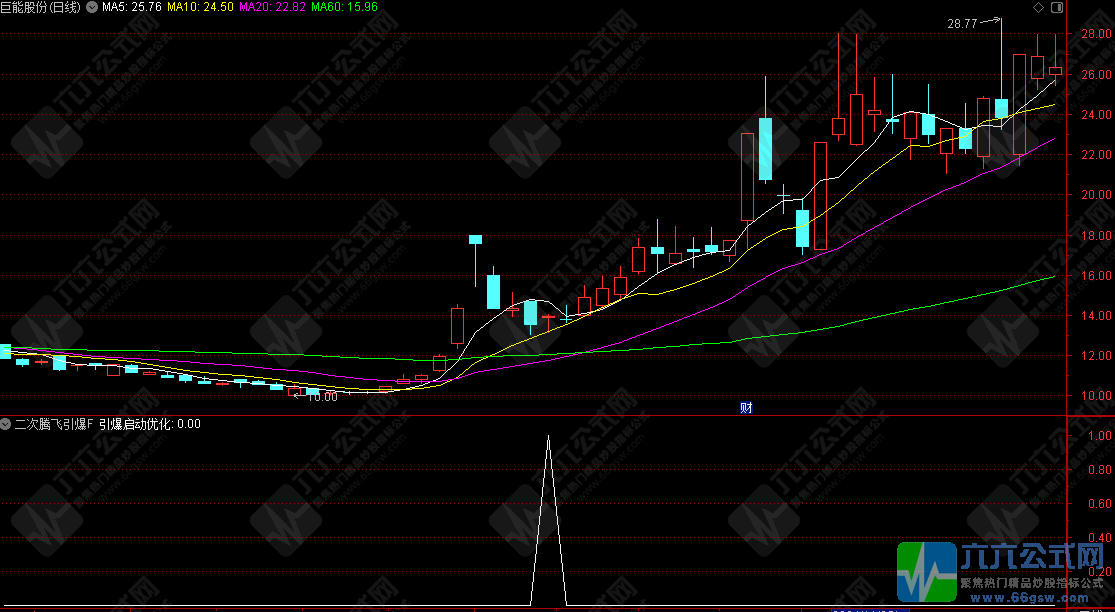The width and height of the screenshot is (1115, 612).
Task: Click the 16.00 price axis label
Action: [1095, 276]
